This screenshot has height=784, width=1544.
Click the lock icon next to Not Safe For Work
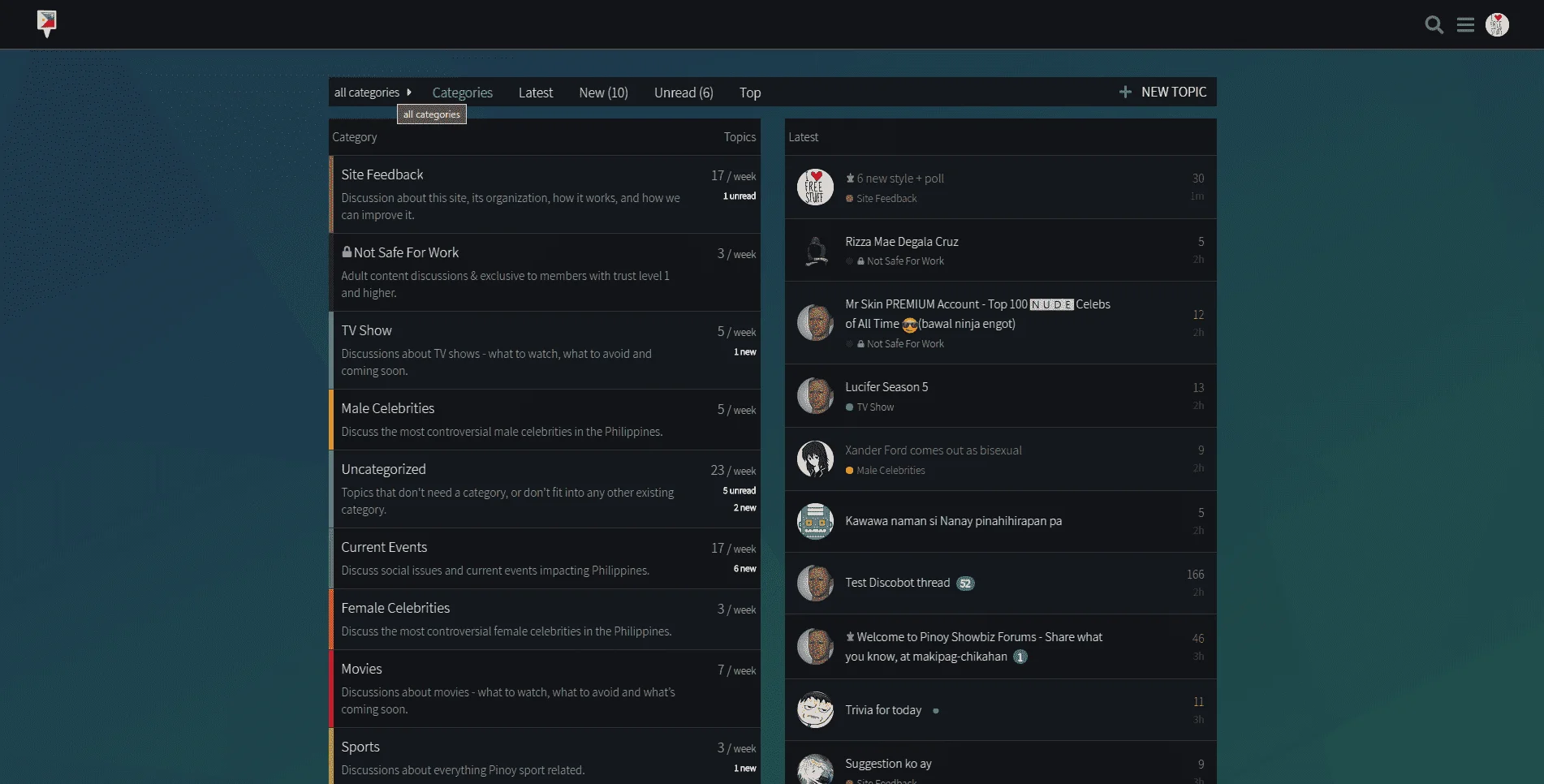click(x=347, y=252)
